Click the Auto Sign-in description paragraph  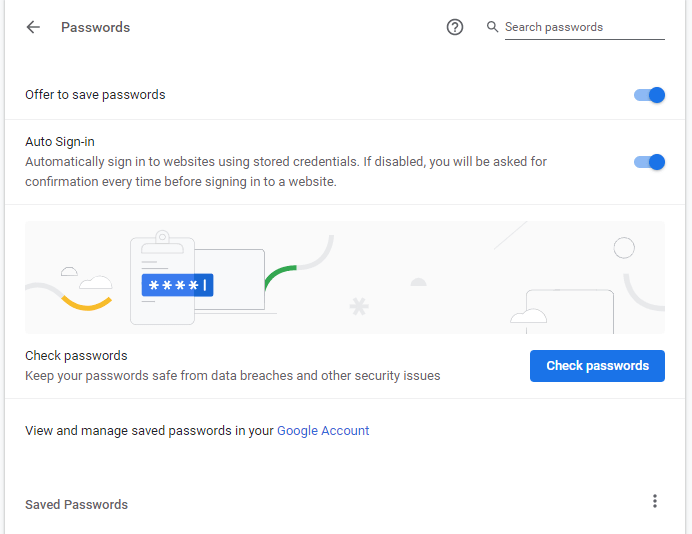pyautogui.click(x=286, y=172)
